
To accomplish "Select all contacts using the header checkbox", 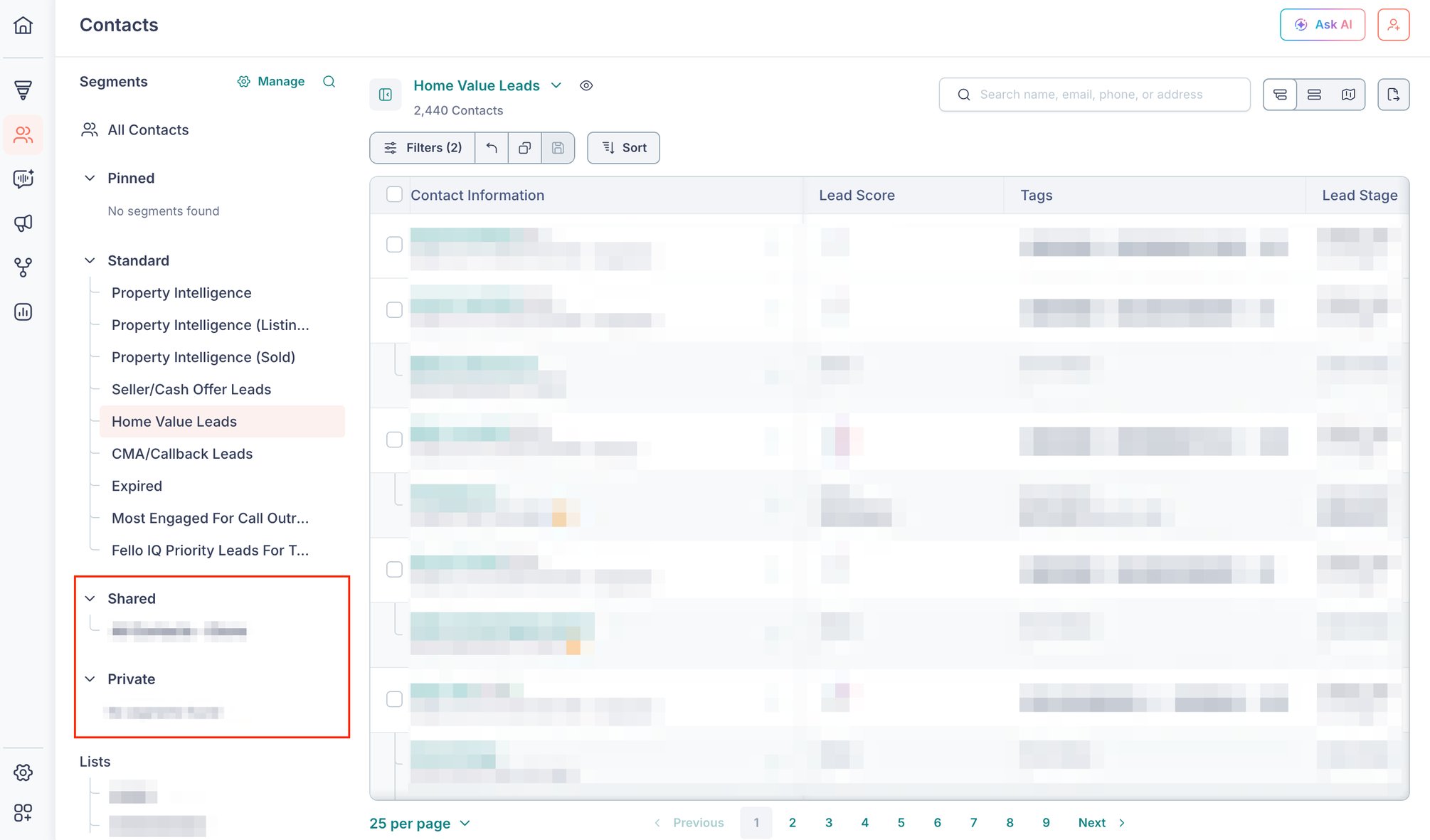I will (395, 194).
